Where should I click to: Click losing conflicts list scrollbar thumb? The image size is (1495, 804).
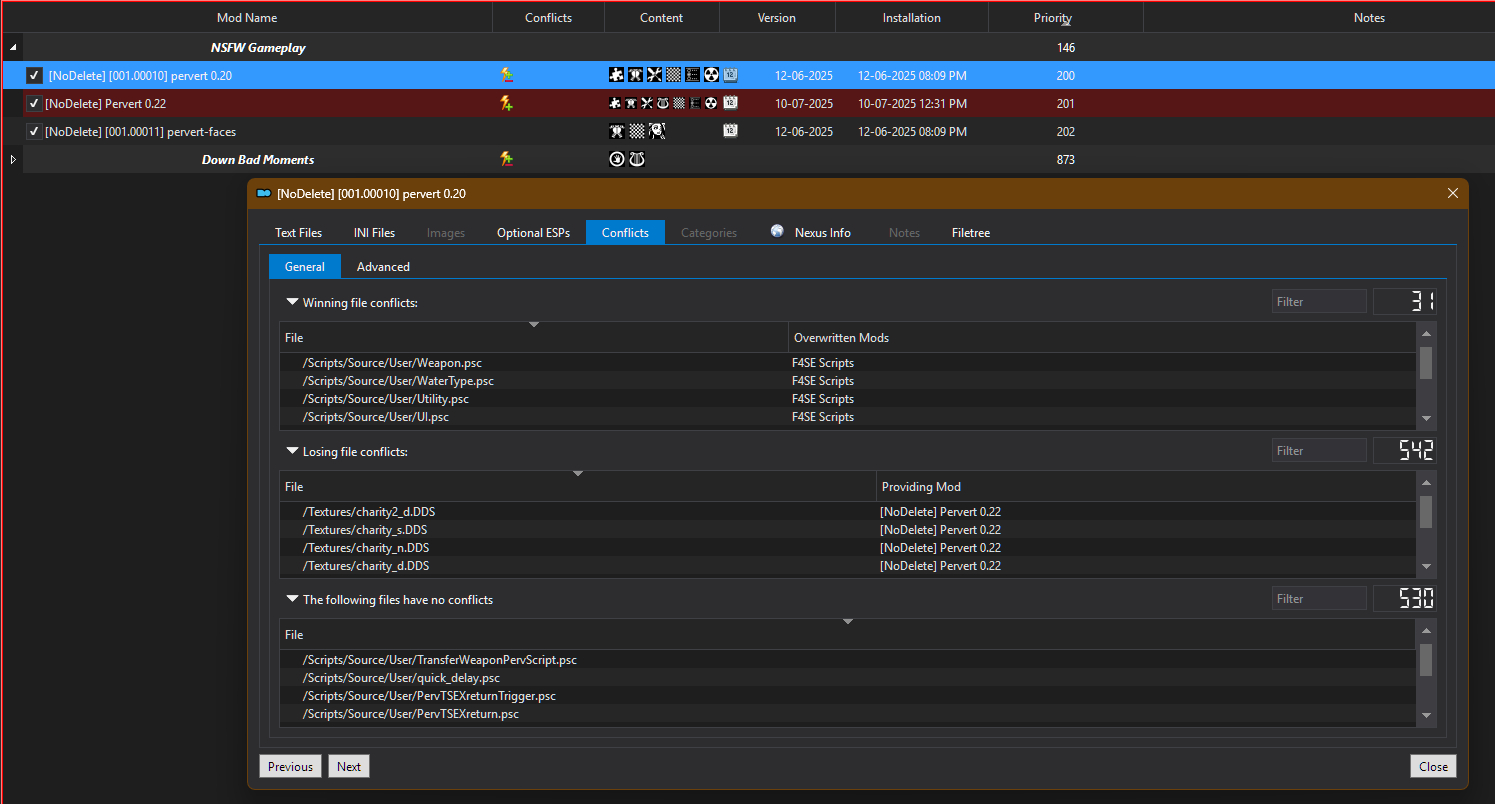point(1426,511)
